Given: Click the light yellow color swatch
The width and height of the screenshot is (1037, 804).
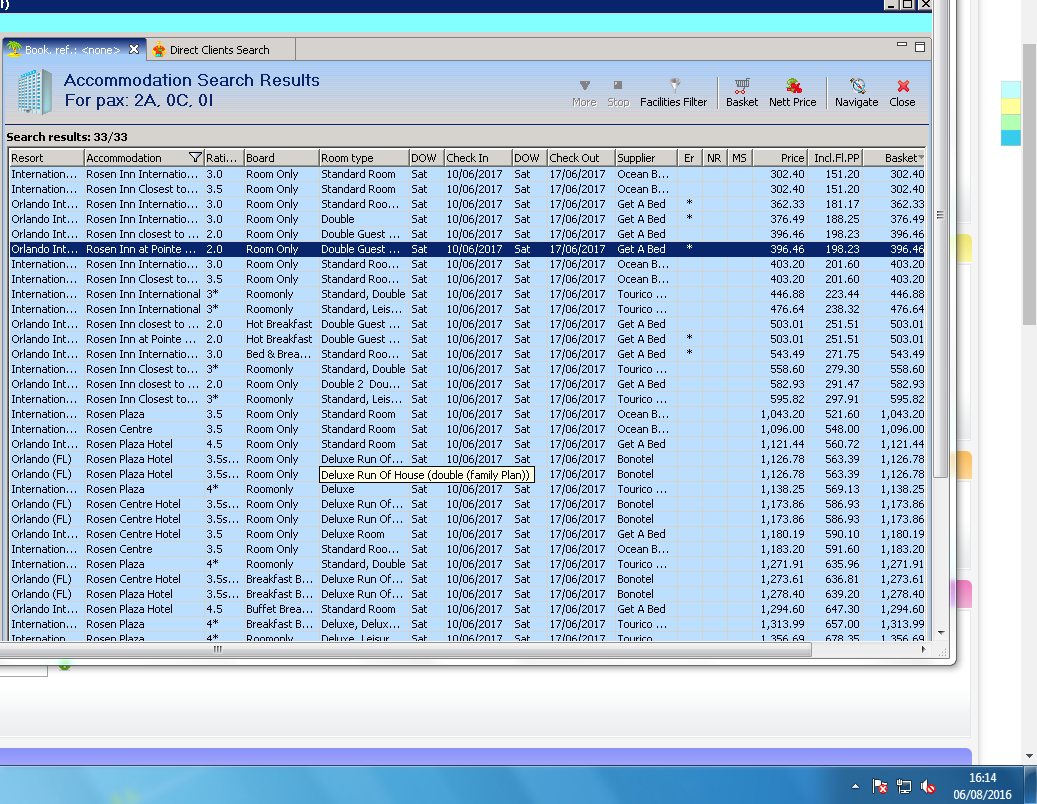Looking at the screenshot, I should pyautogui.click(x=1011, y=106).
